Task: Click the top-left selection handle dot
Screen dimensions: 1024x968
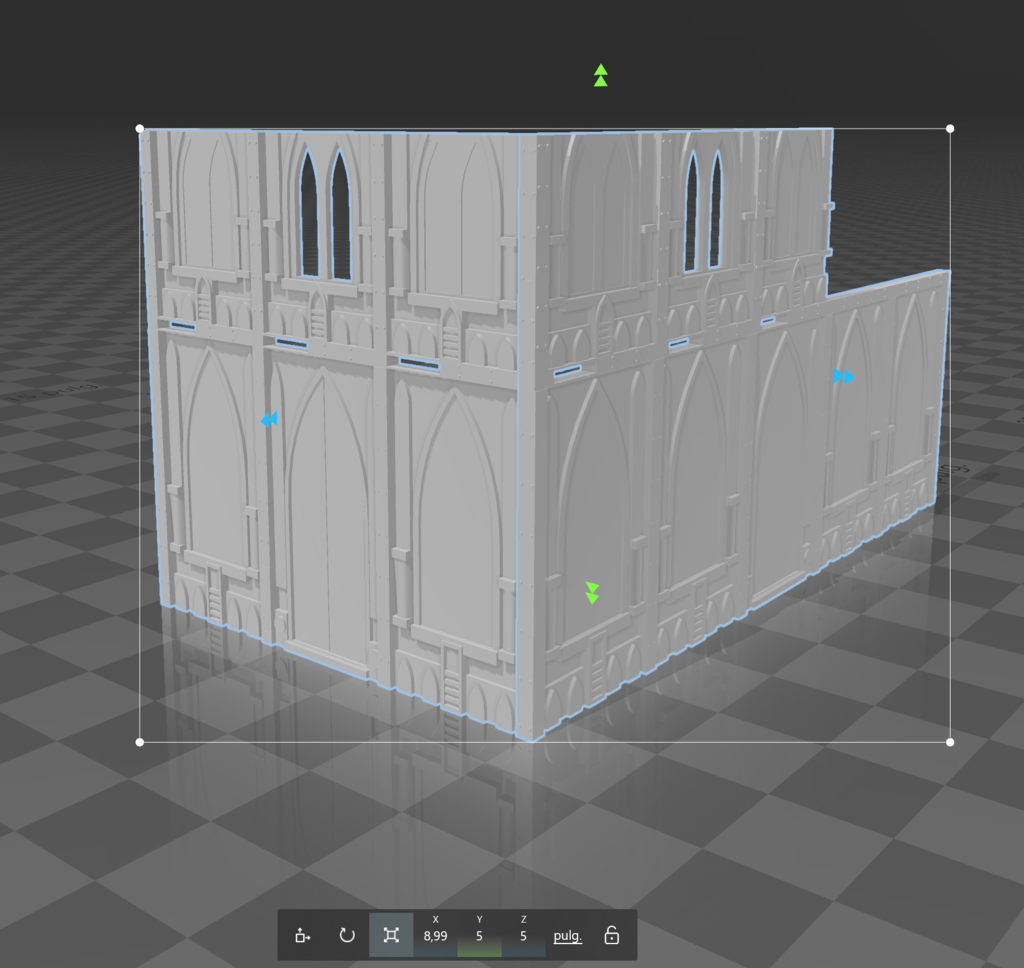Action: pyautogui.click(x=139, y=127)
